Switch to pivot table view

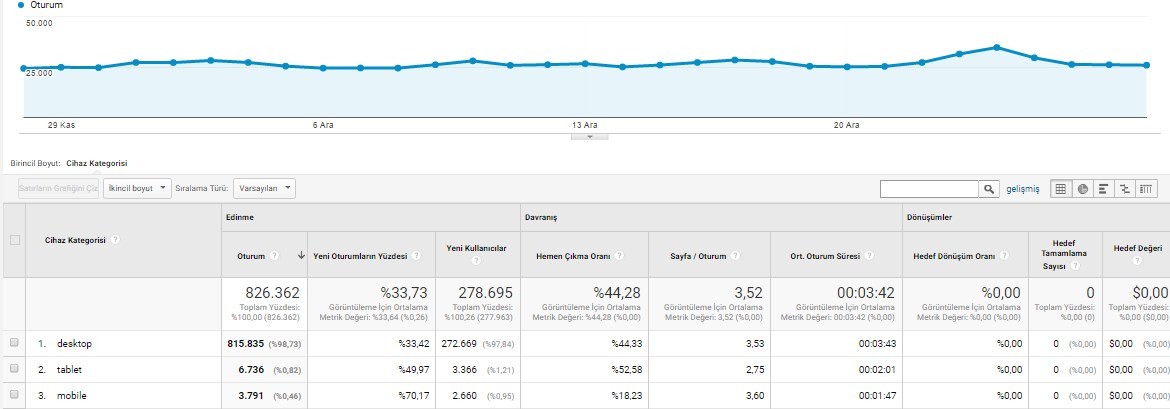(1147, 189)
